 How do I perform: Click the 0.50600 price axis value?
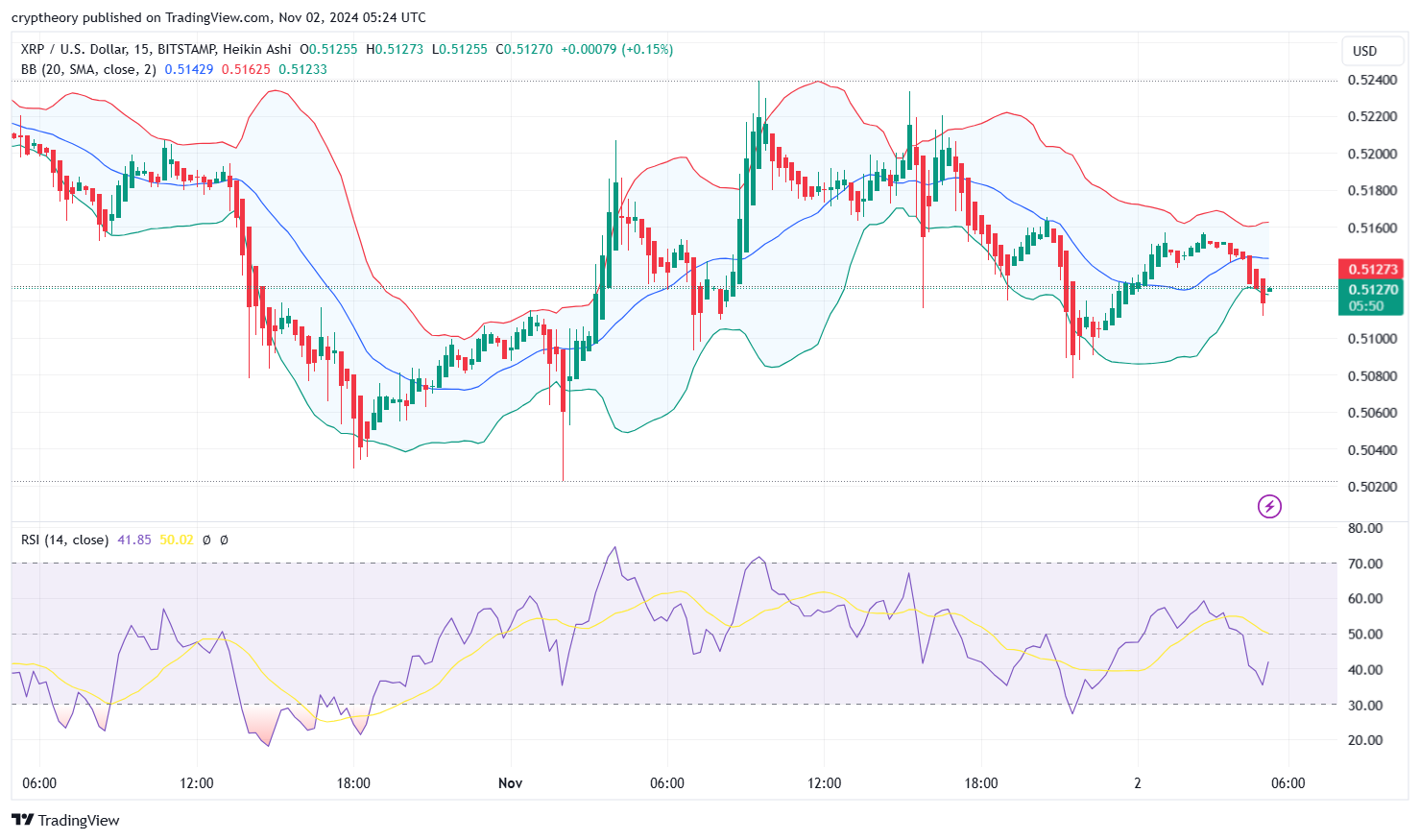(1372, 412)
